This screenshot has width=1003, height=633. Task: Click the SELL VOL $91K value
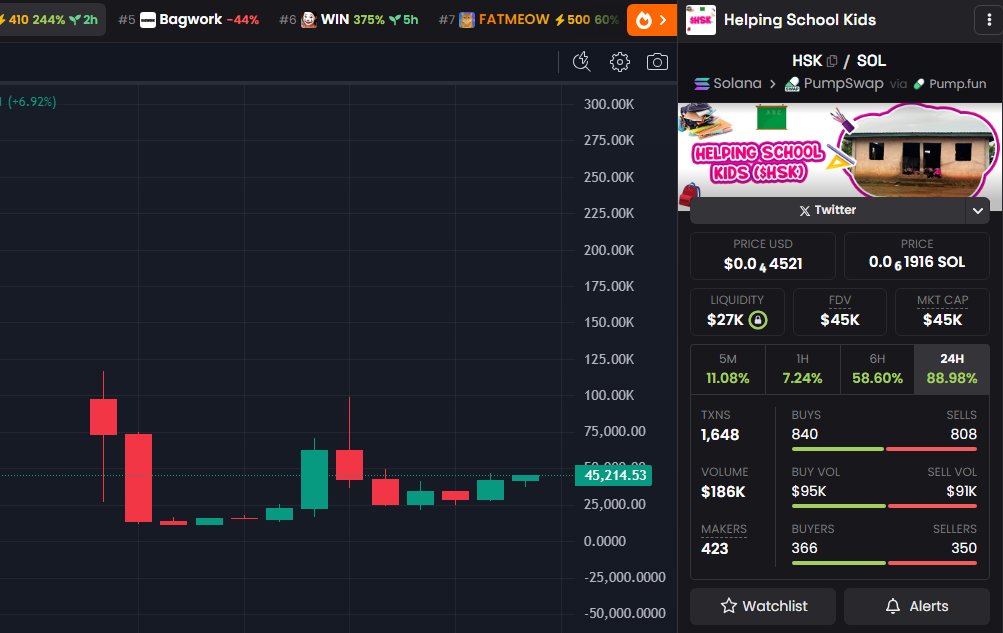point(961,491)
